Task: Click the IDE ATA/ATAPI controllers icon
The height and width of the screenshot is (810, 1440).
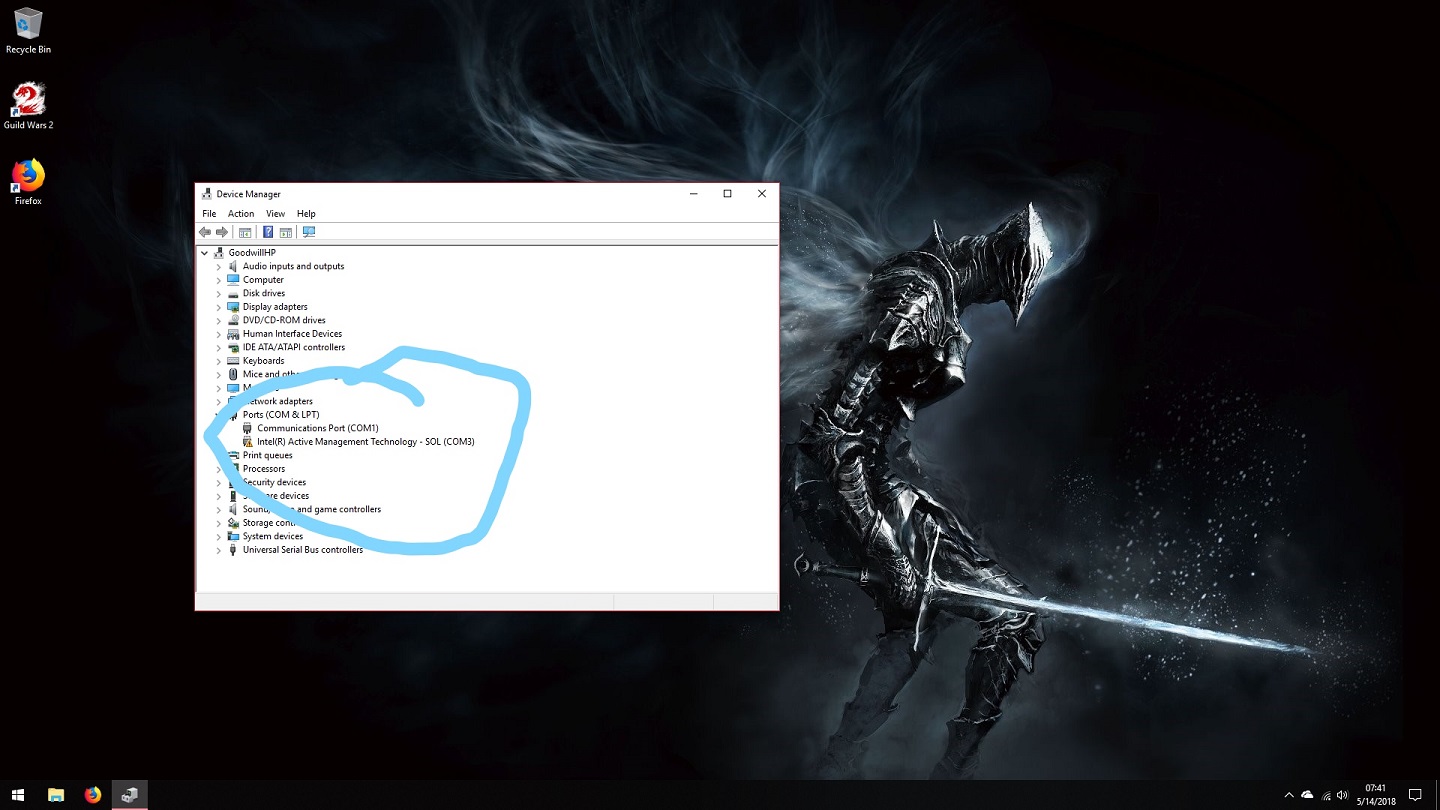Action: click(233, 347)
